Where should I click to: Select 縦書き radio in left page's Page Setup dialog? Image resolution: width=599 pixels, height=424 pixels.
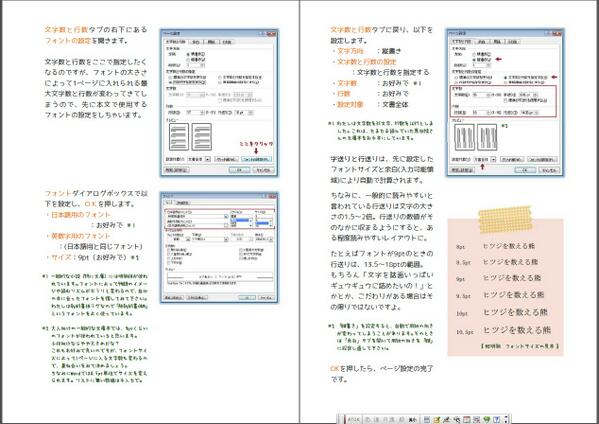coord(196,60)
